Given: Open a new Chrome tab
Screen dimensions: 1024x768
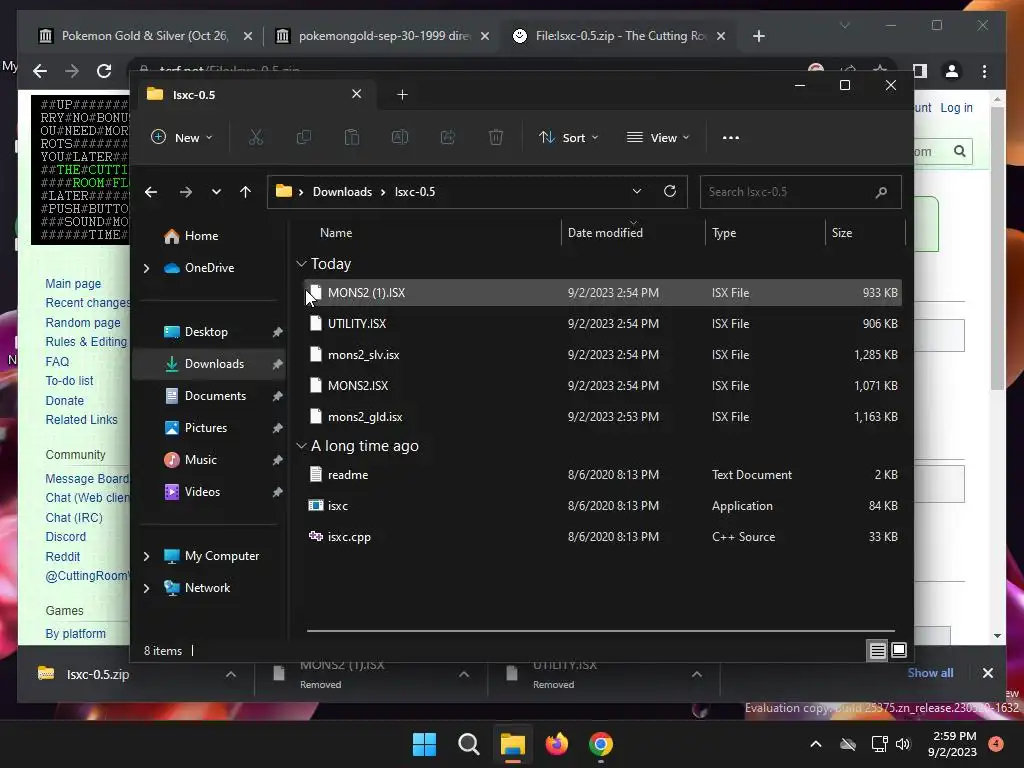Looking at the screenshot, I should coord(759,36).
